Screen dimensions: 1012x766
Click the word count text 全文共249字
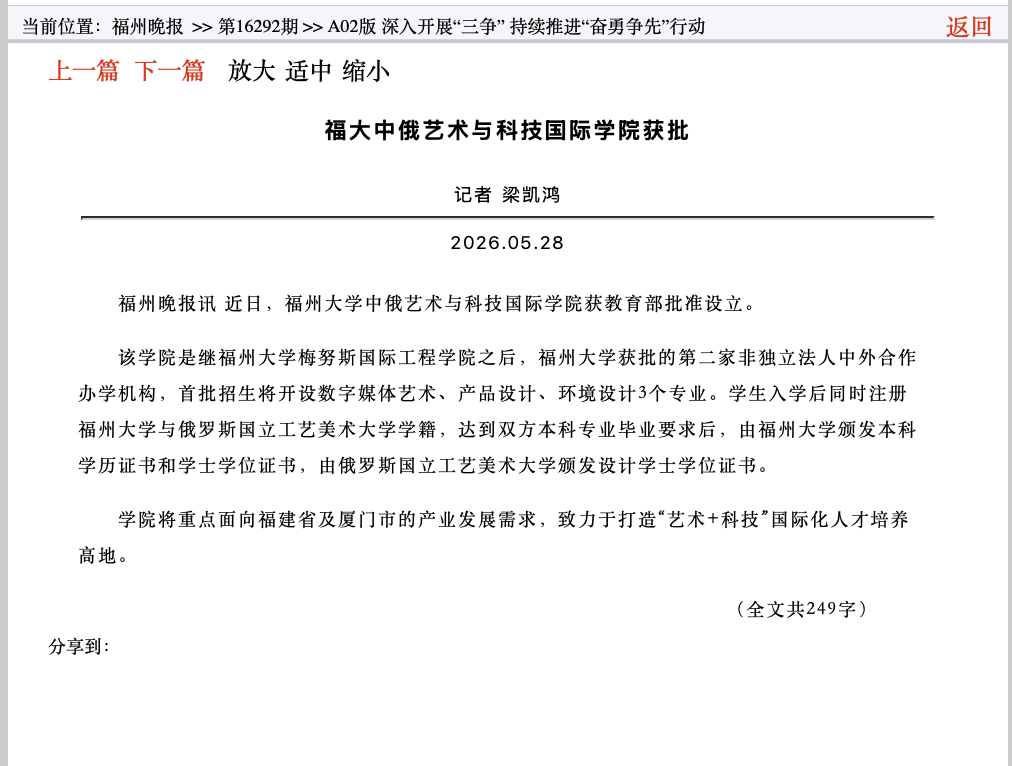(x=801, y=609)
